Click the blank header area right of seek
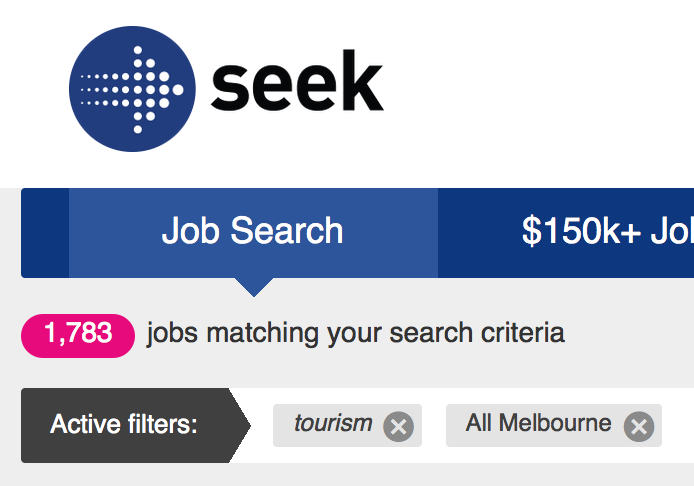 pos(540,90)
